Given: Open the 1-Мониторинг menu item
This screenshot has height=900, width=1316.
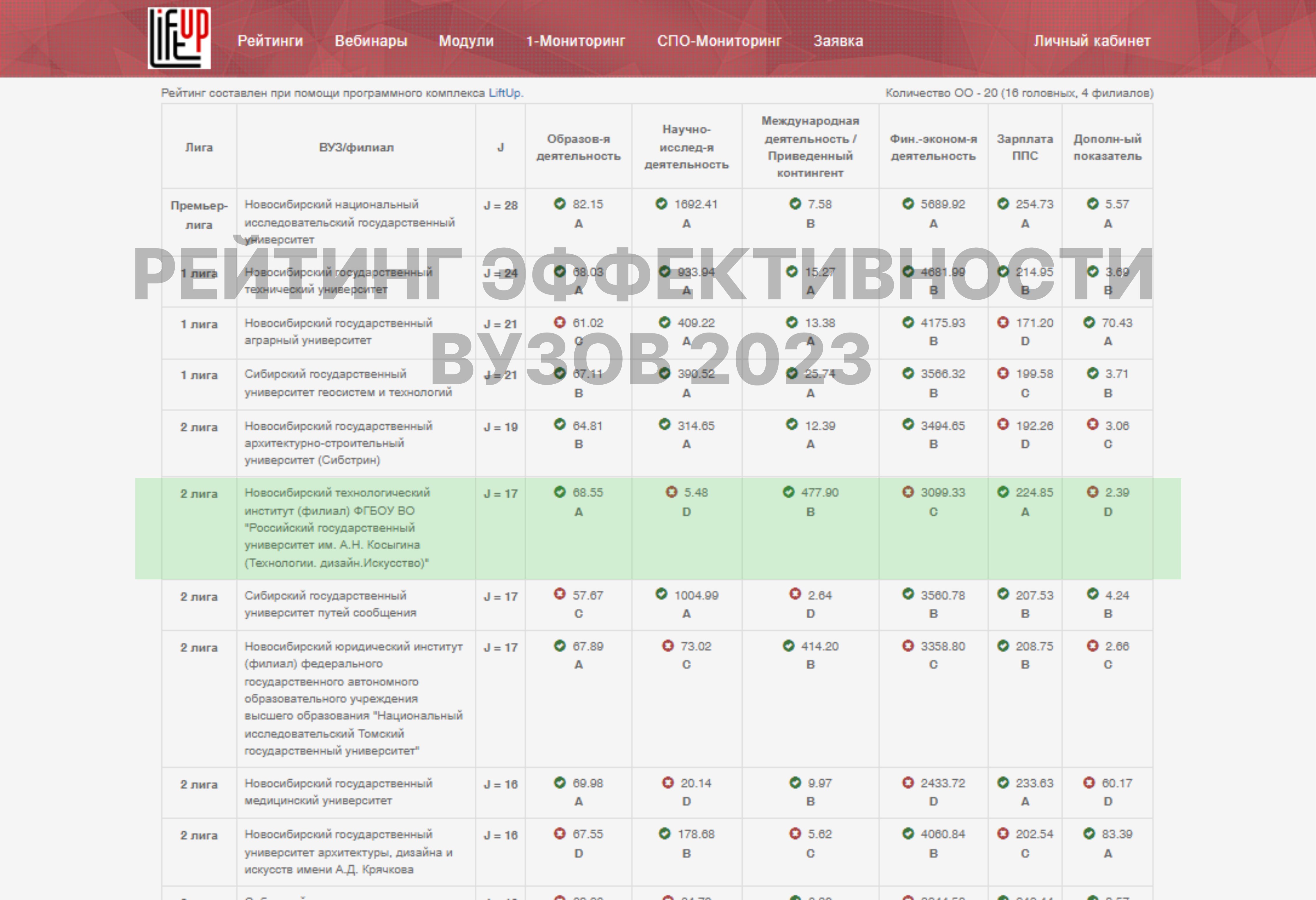Looking at the screenshot, I should pyautogui.click(x=575, y=41).
